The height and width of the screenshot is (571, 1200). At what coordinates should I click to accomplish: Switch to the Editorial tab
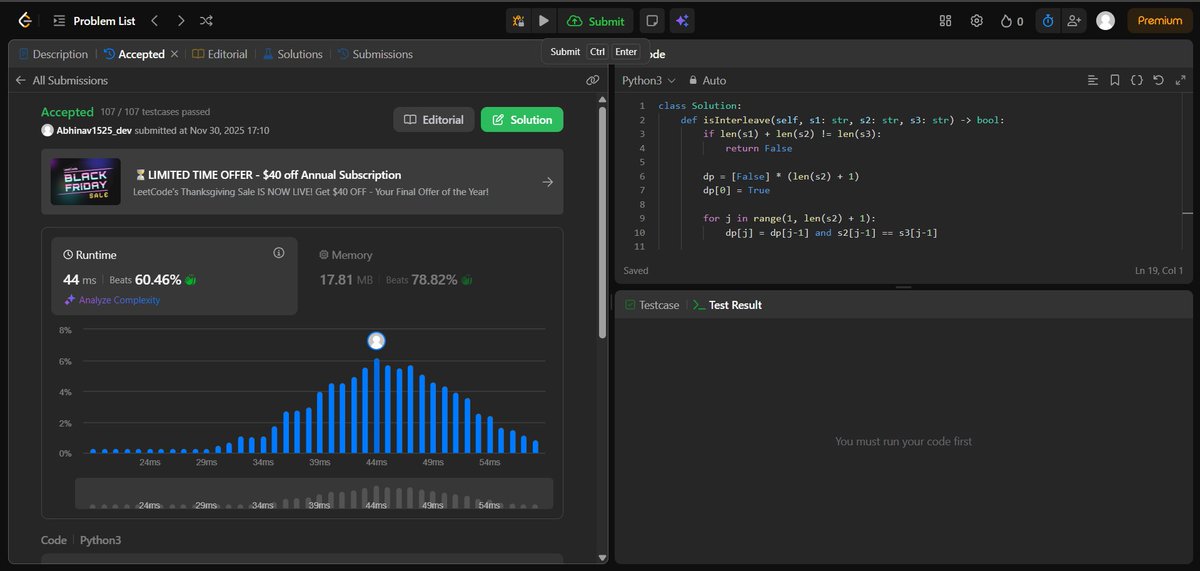(x=220, y=54)
